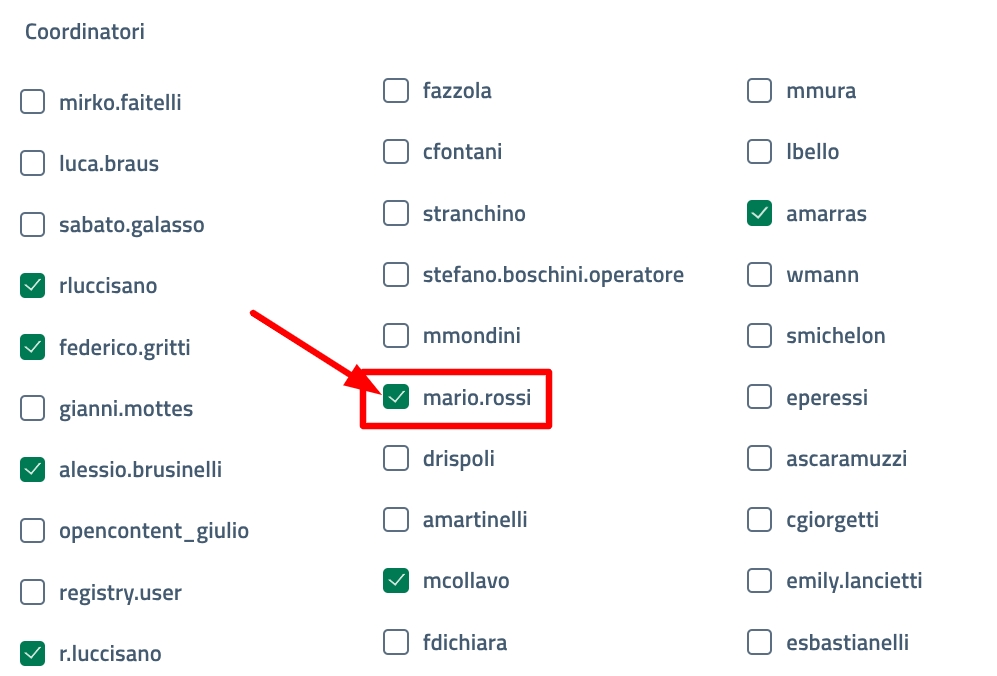
Task: Select fazzola as coordinator
Action: 396,91
